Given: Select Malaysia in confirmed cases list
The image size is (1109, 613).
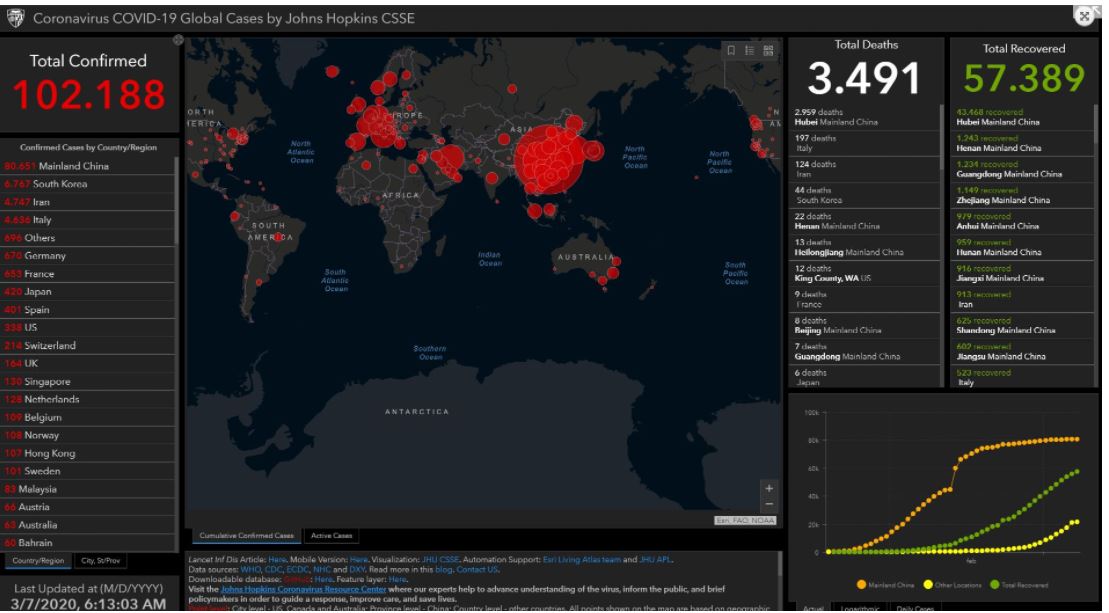Looking at the screenshot, I should coord(87,489).
